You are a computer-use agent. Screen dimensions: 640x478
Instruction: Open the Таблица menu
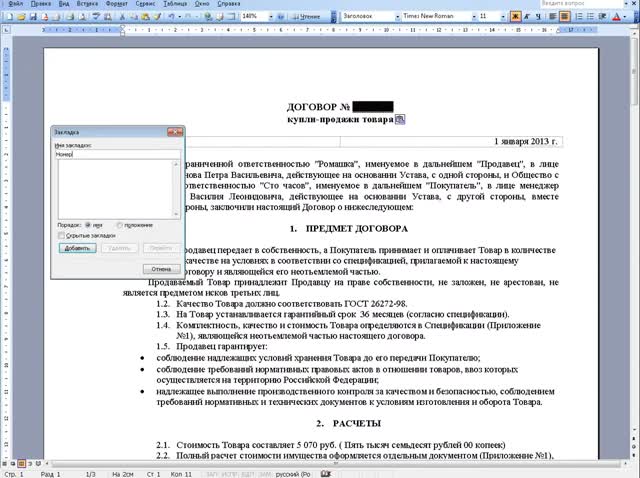(x=175, y=4)
